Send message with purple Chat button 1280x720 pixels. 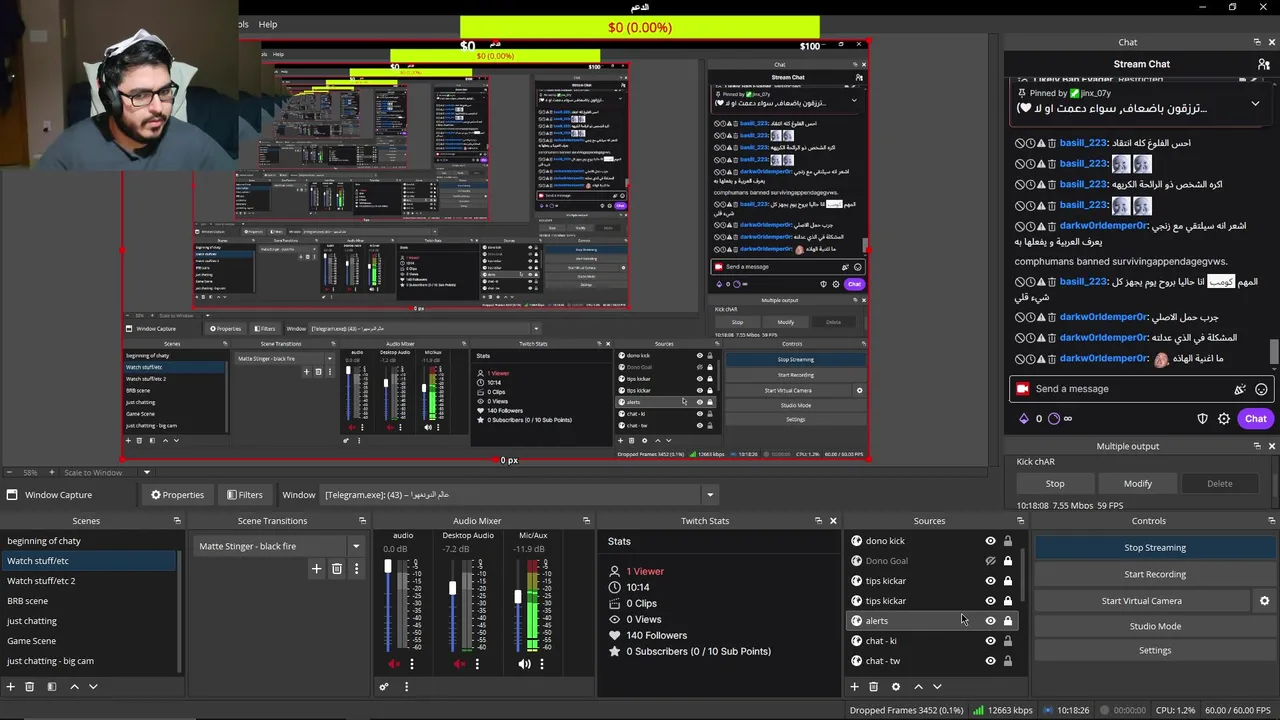1255,419
